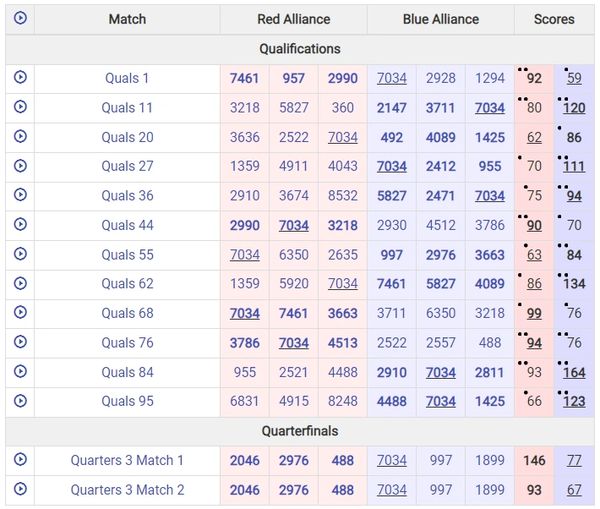
Task: Play the Quals 95 match video
Action: (20, 402)
